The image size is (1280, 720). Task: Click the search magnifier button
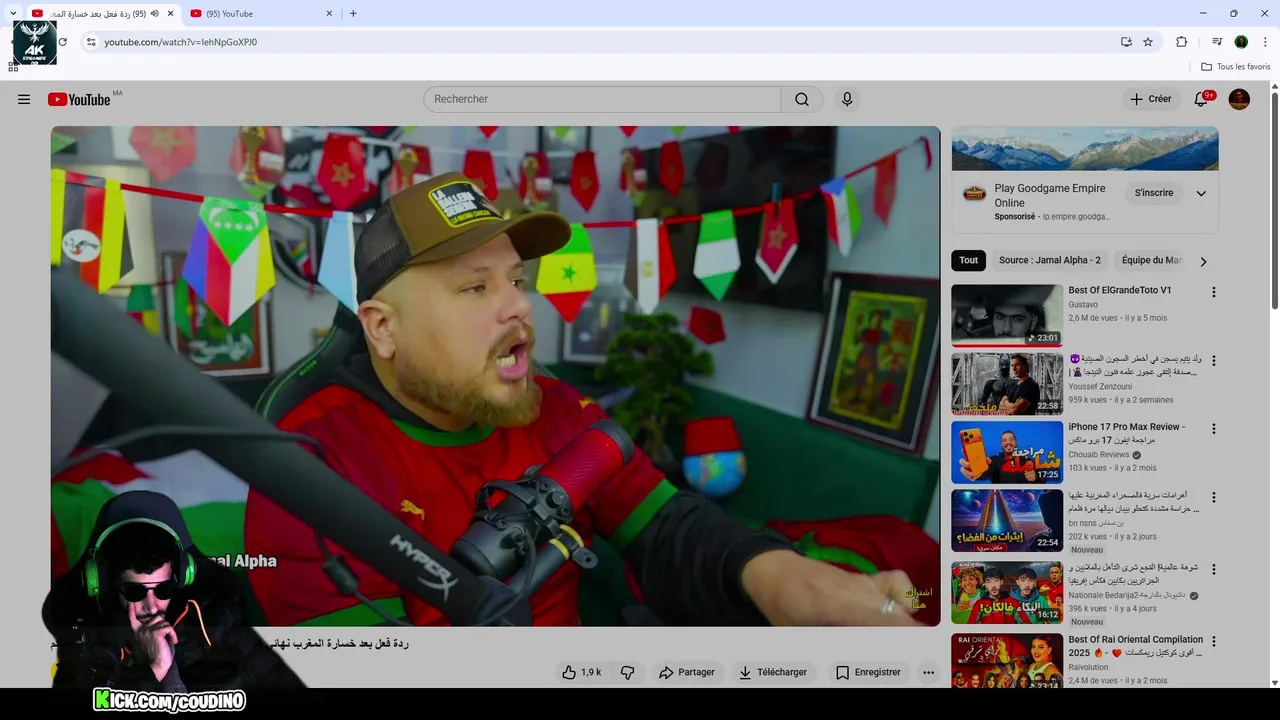pos(802,99)
